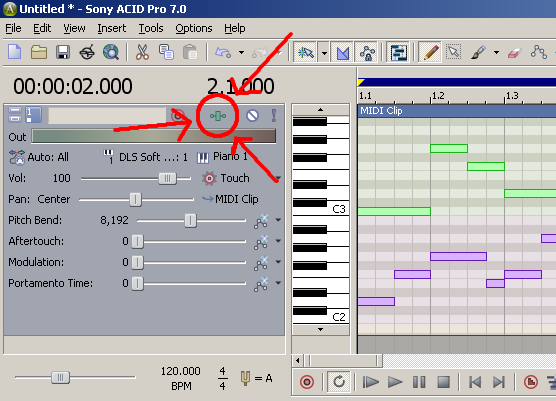The image size is (556, 401).
Task: Open the Insert menu
Action: click(x=112, y=28)
